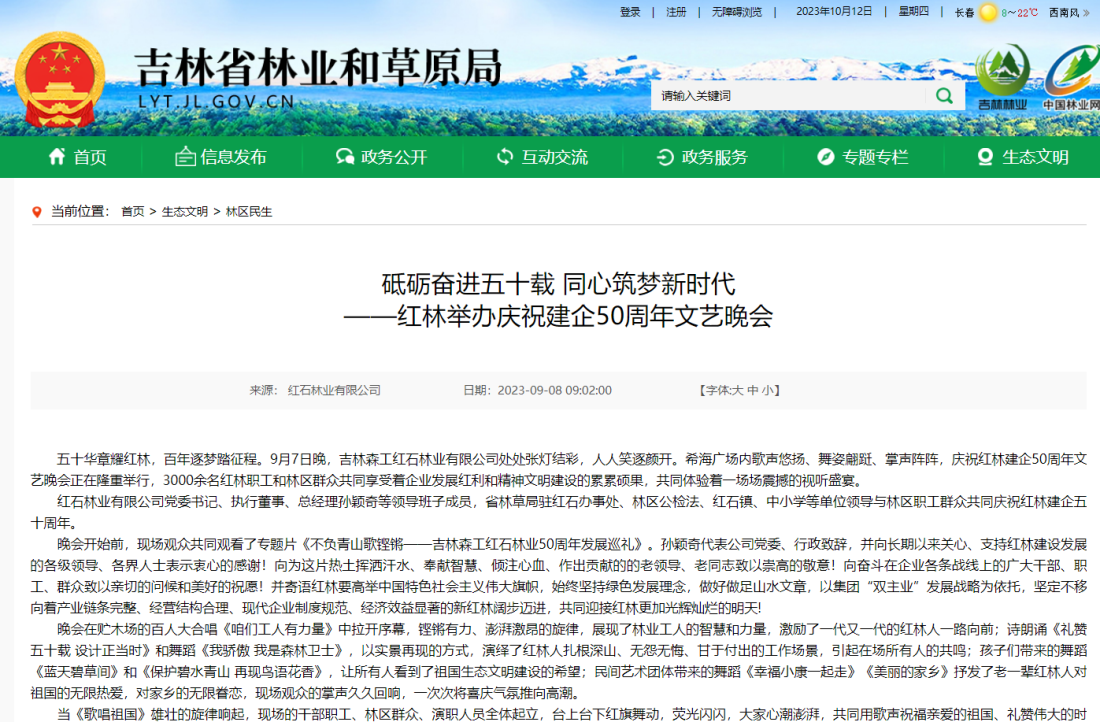Click the publish date 2023-09-08 09:02:00

coord(554,390)
